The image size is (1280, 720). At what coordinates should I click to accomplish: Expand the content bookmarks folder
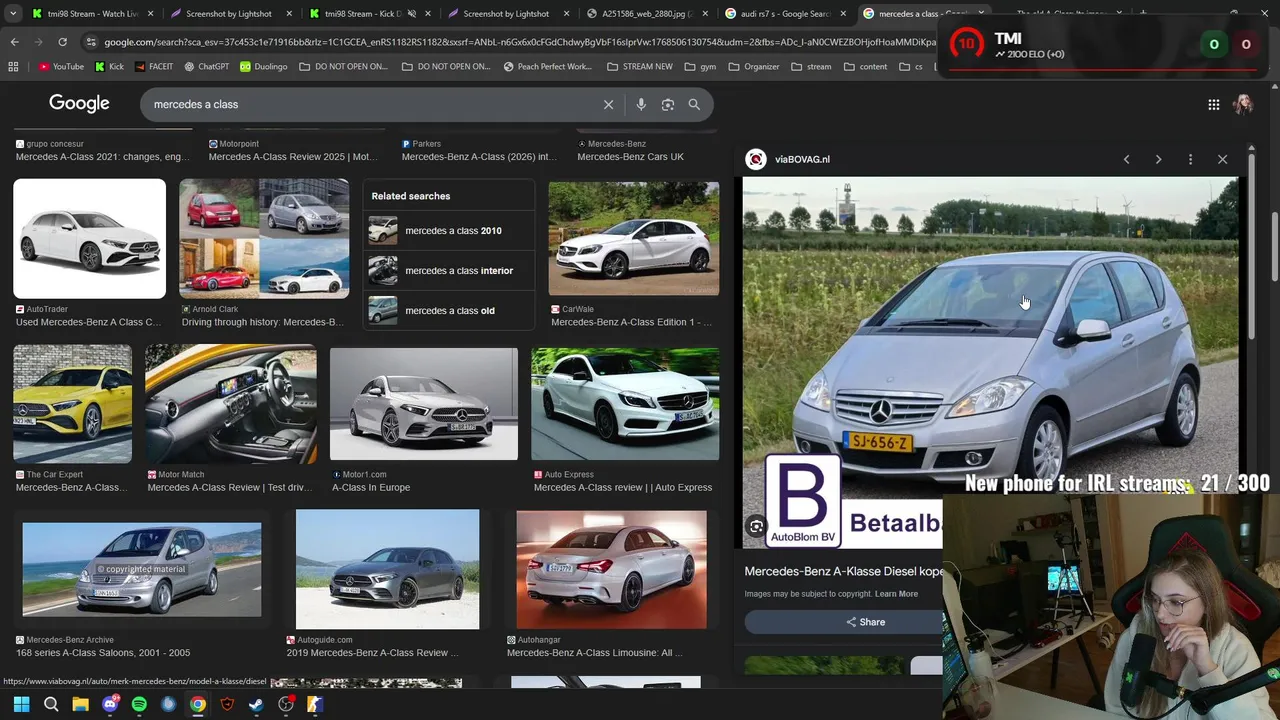click(x=865, y=66)
